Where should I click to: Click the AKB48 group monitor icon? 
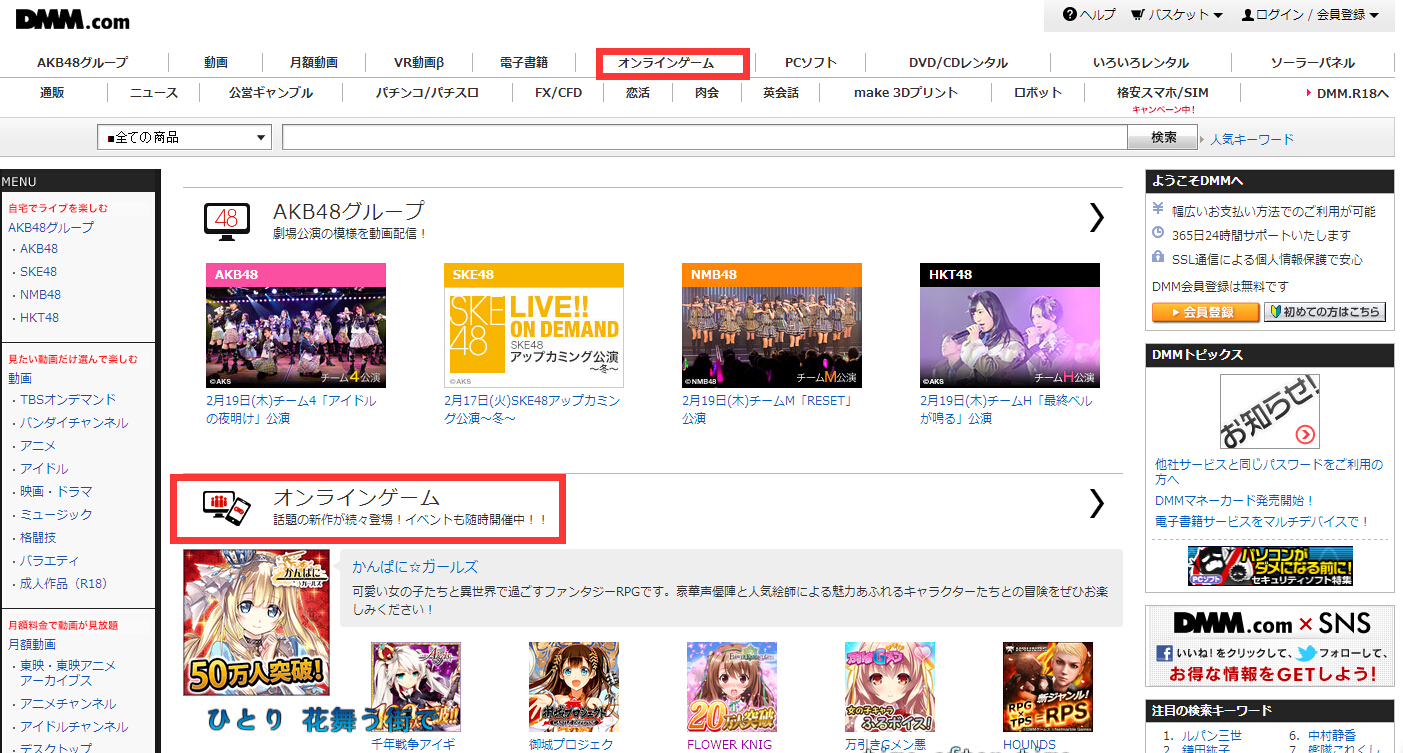click(226, 221)
